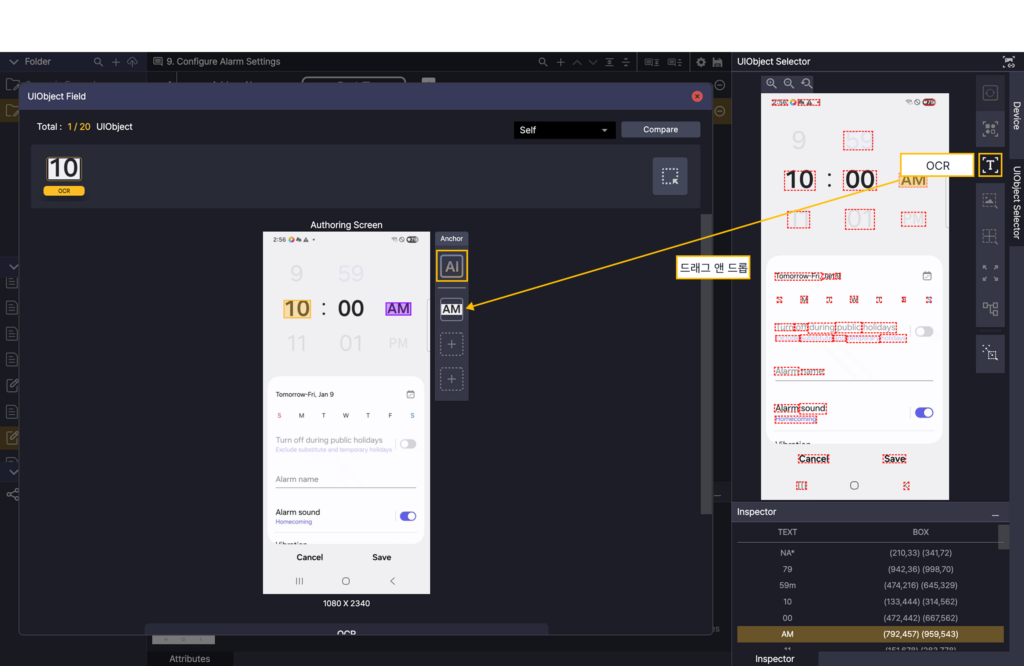Zoom in on the UIObject Selector preview
This screenshot has width=1024, height=666.
pyautogui.click(x=771, y=84)
